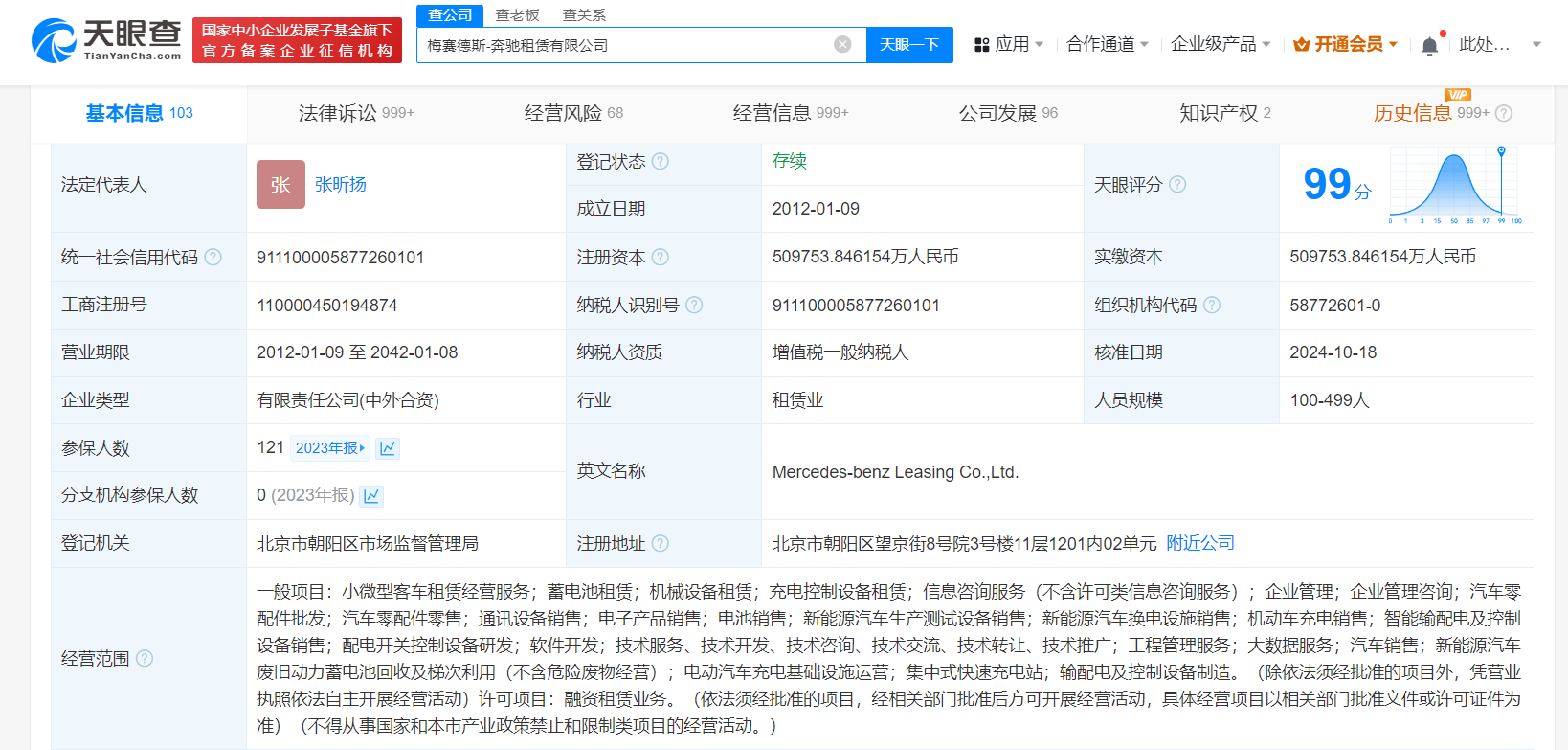Click staff size 100-499人
Screen dimensions: 1568x750
1330,400
